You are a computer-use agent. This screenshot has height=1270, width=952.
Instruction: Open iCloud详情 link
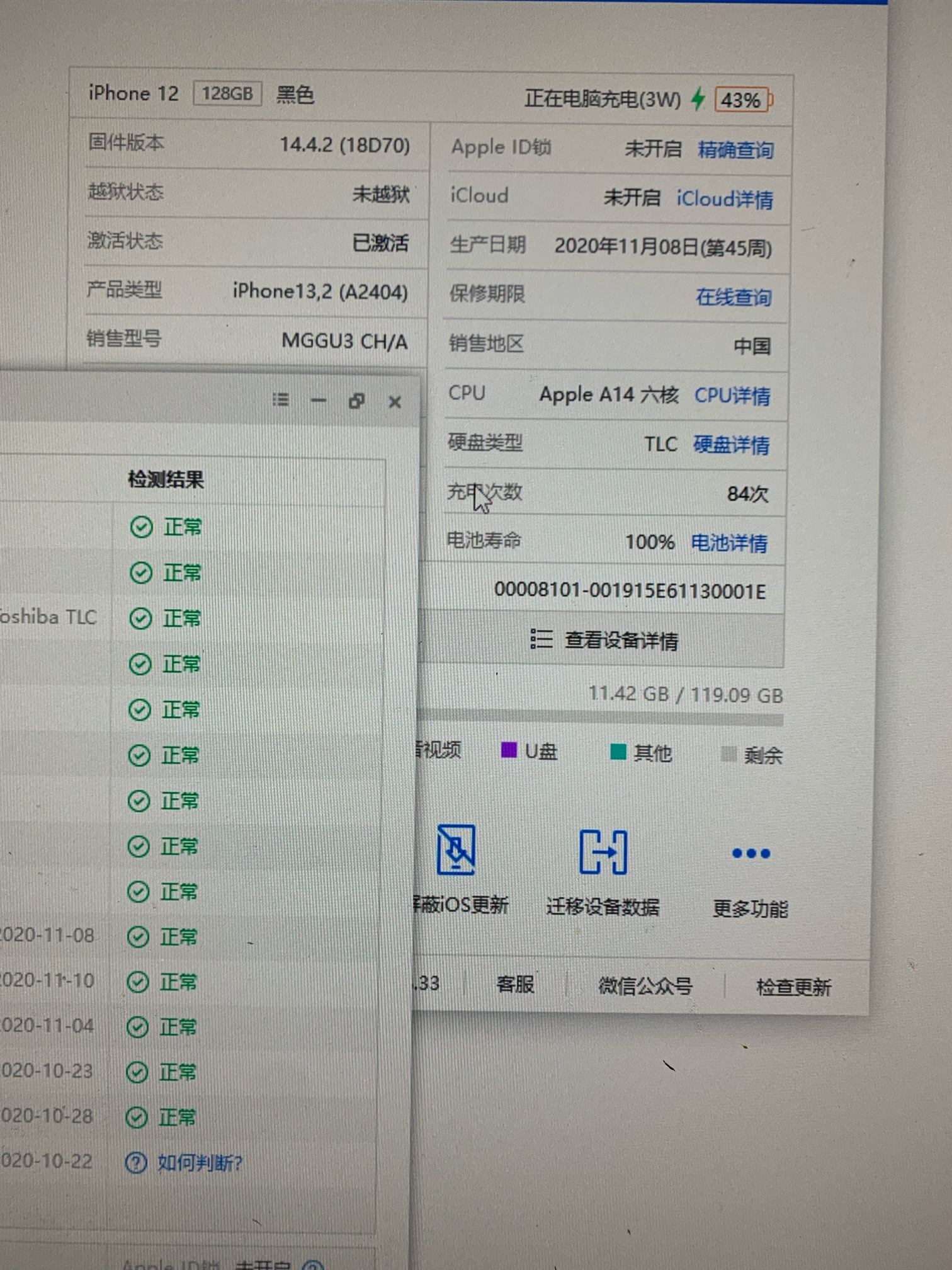725,199
